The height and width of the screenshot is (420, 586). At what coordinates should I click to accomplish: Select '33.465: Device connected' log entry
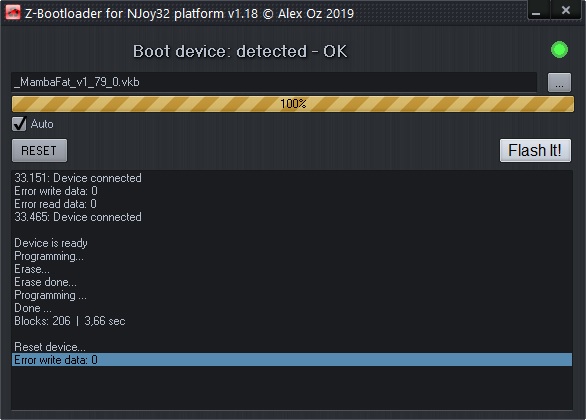pos(78,217)
